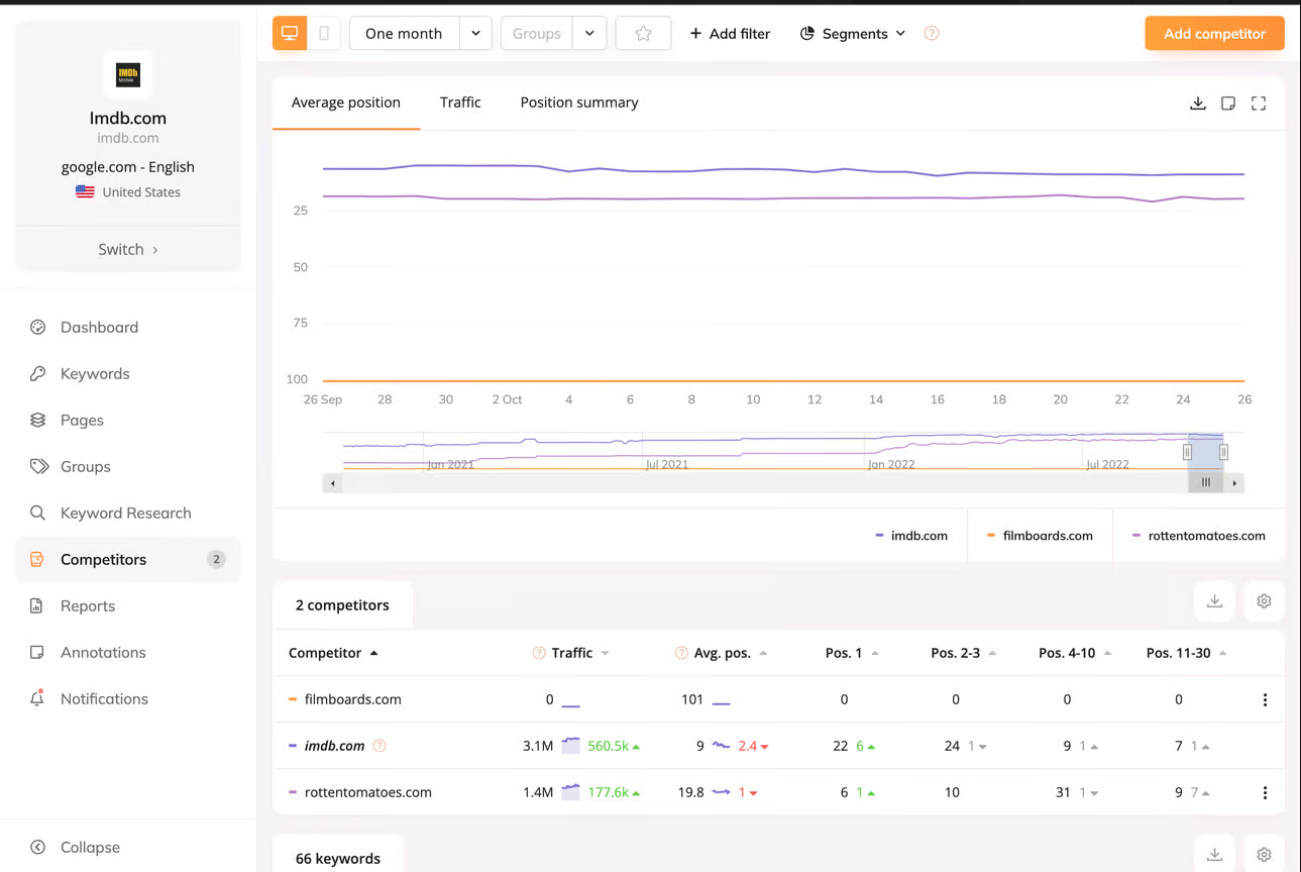The height and width of the screenshot is (872, 1301).
Task: Toggle imdb.com series in chart legend
Action: pyautogui.click(x=911, y=536)
